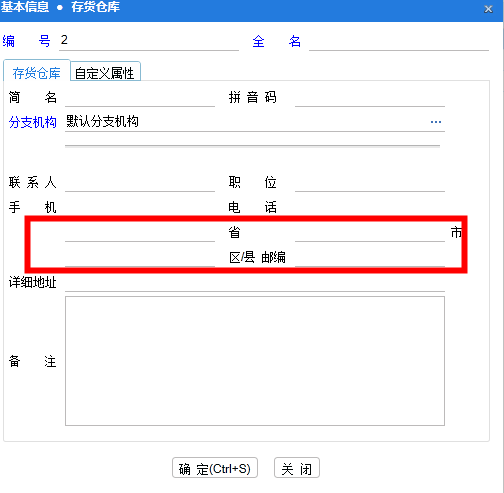
Task: Click the blue 分支机构 label link
Action: (x=33, y=122)
